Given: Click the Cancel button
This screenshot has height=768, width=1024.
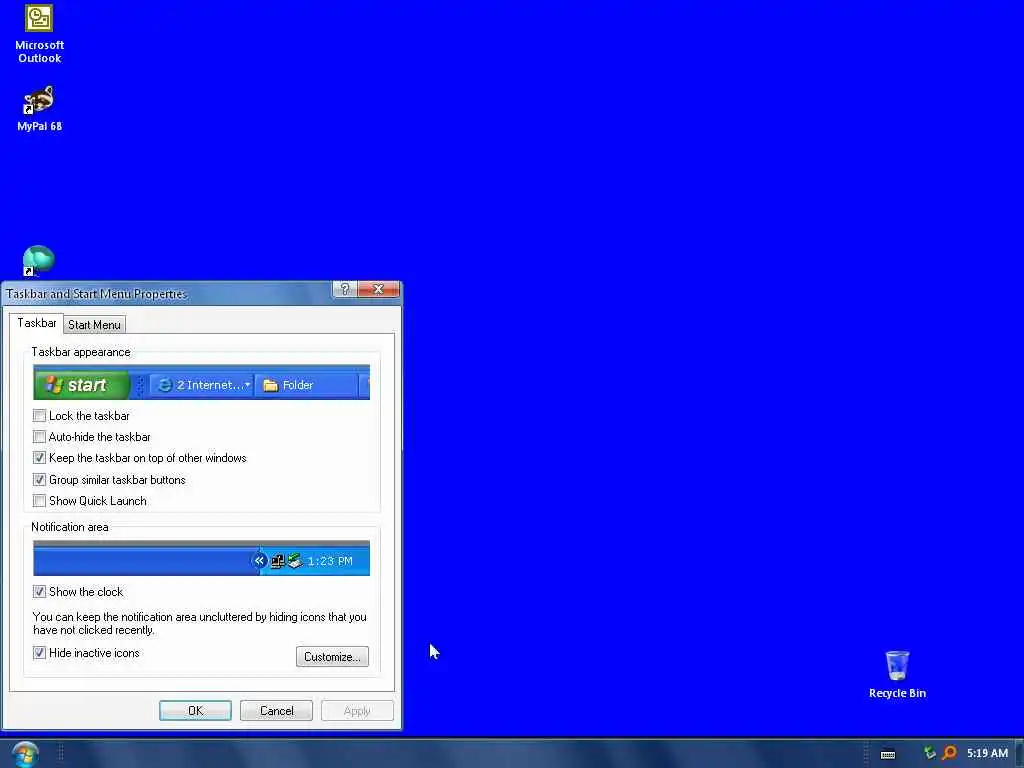Looking at the screenshot, I should click(x=276, y=711).
